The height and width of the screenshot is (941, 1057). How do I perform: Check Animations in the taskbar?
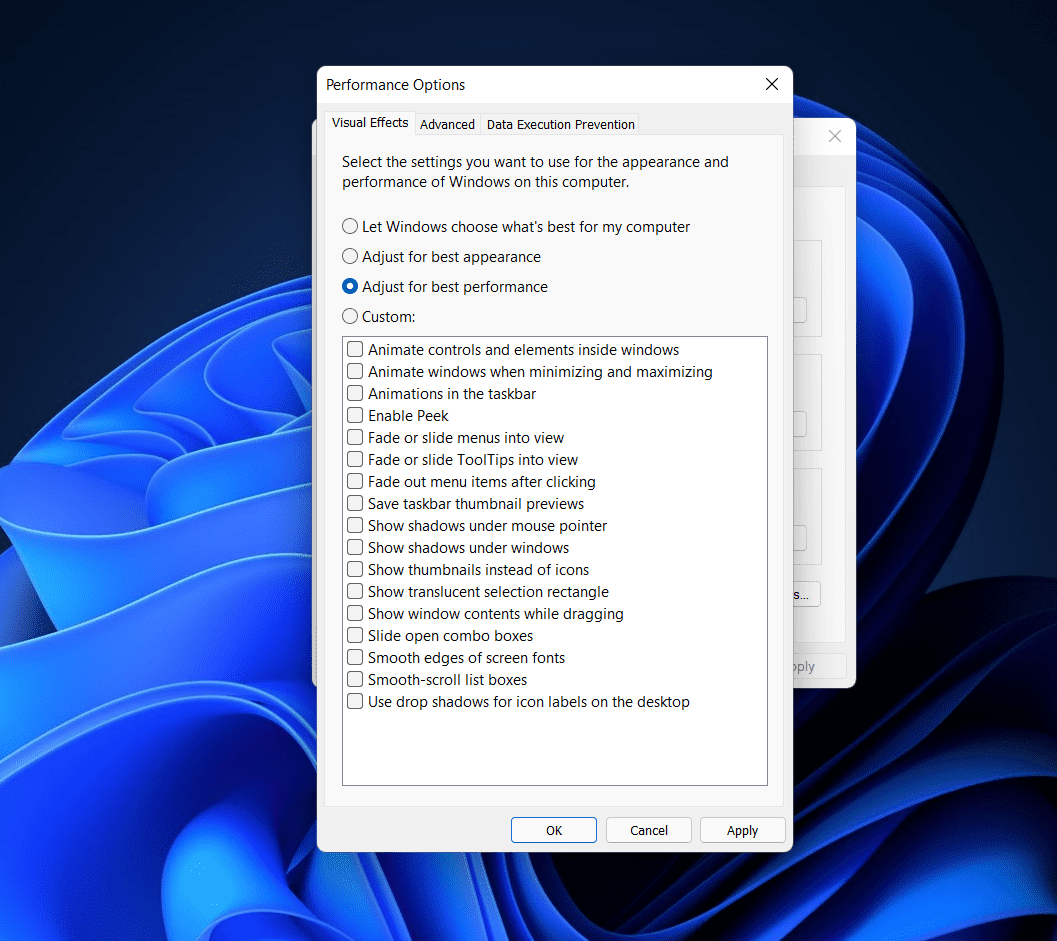[x=355, y=394]
